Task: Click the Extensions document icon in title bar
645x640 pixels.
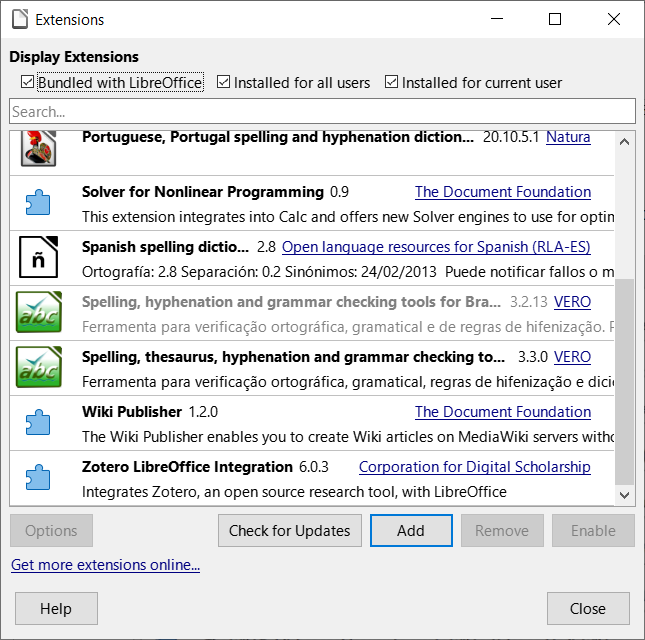Action: 20,19
